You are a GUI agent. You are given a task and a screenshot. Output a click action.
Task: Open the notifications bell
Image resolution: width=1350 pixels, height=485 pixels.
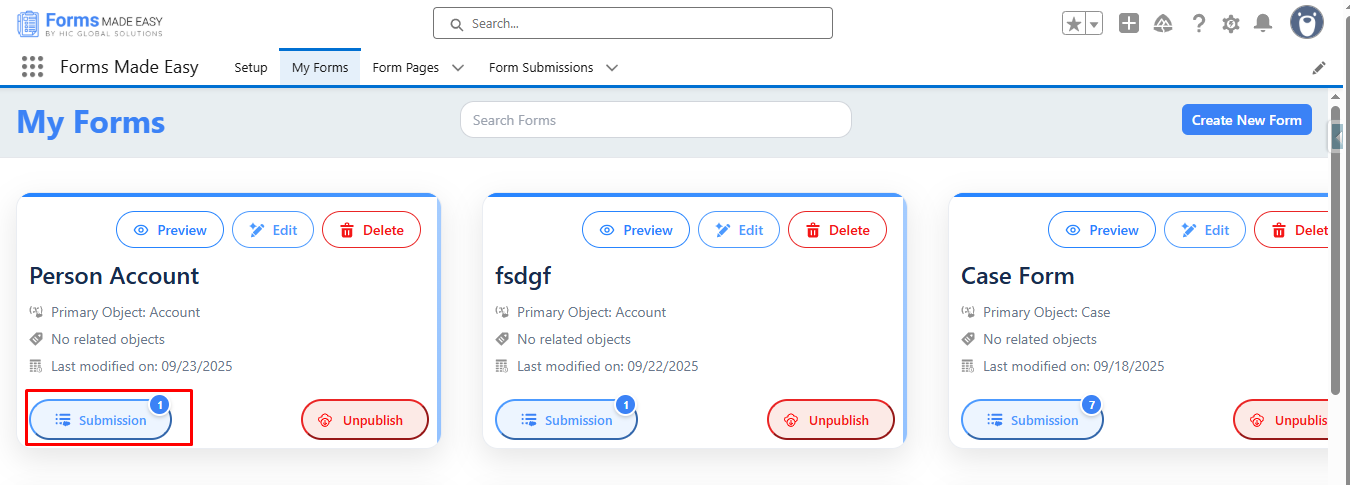[1263, 23]
